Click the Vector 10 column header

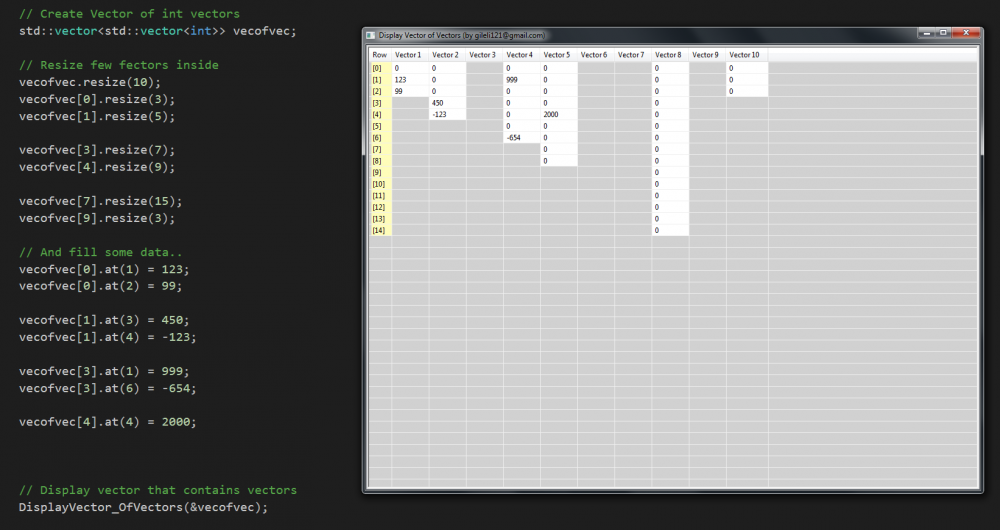(744, 55)
